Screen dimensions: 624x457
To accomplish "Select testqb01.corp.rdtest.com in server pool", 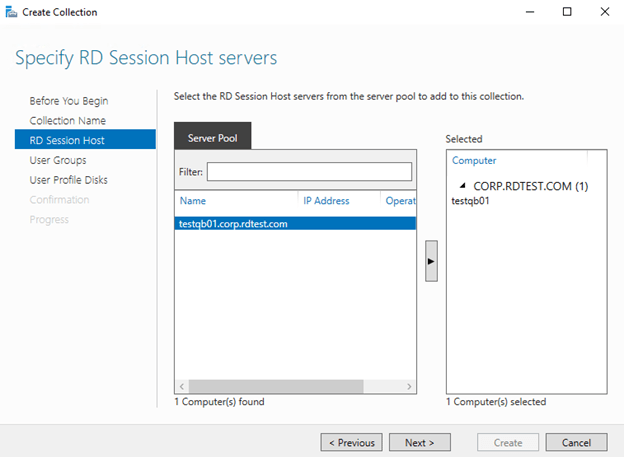I will 232,224.
